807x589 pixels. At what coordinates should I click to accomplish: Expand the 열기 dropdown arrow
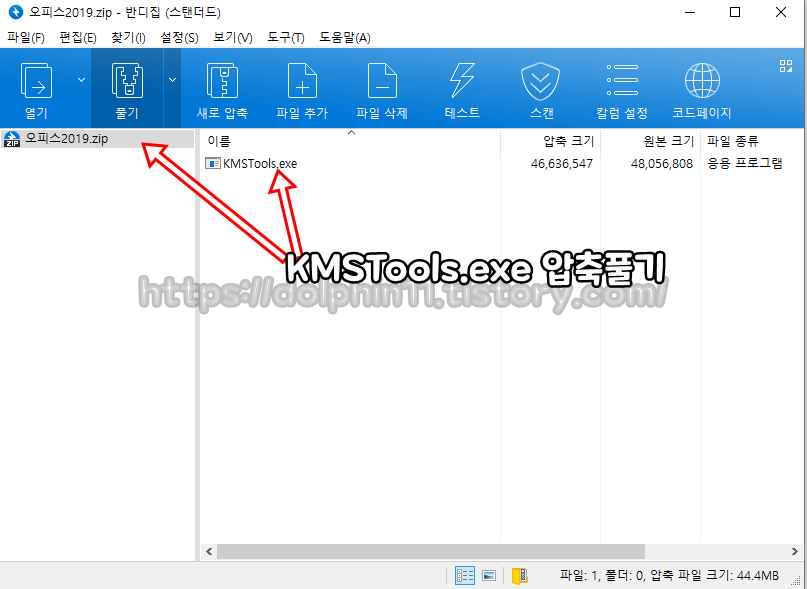click(x=81, y=80)
